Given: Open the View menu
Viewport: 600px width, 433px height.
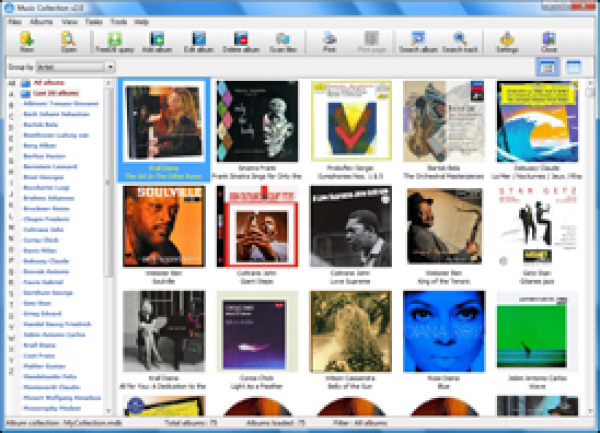Looking at the screenshot, I should point(69,22).
